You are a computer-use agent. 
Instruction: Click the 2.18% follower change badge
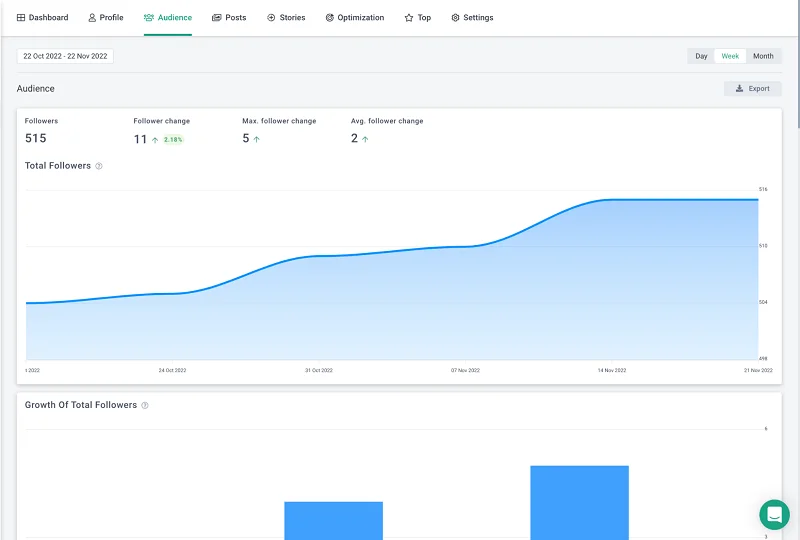[x=173, y=140]
